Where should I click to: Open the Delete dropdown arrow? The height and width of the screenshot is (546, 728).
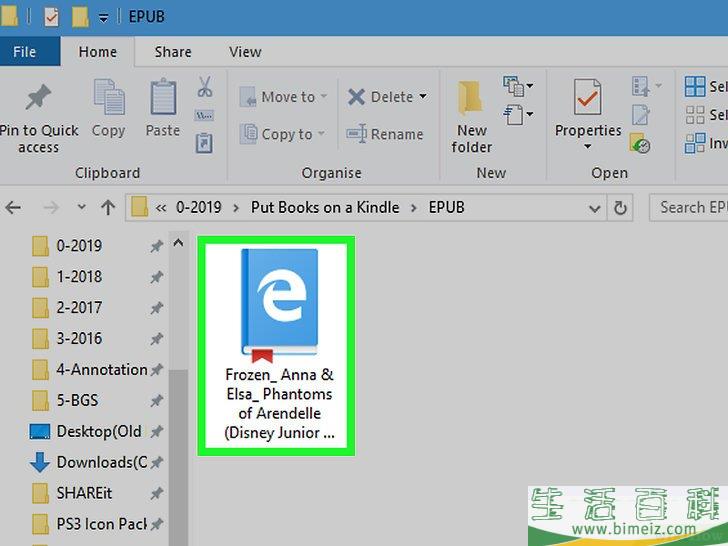423,96
